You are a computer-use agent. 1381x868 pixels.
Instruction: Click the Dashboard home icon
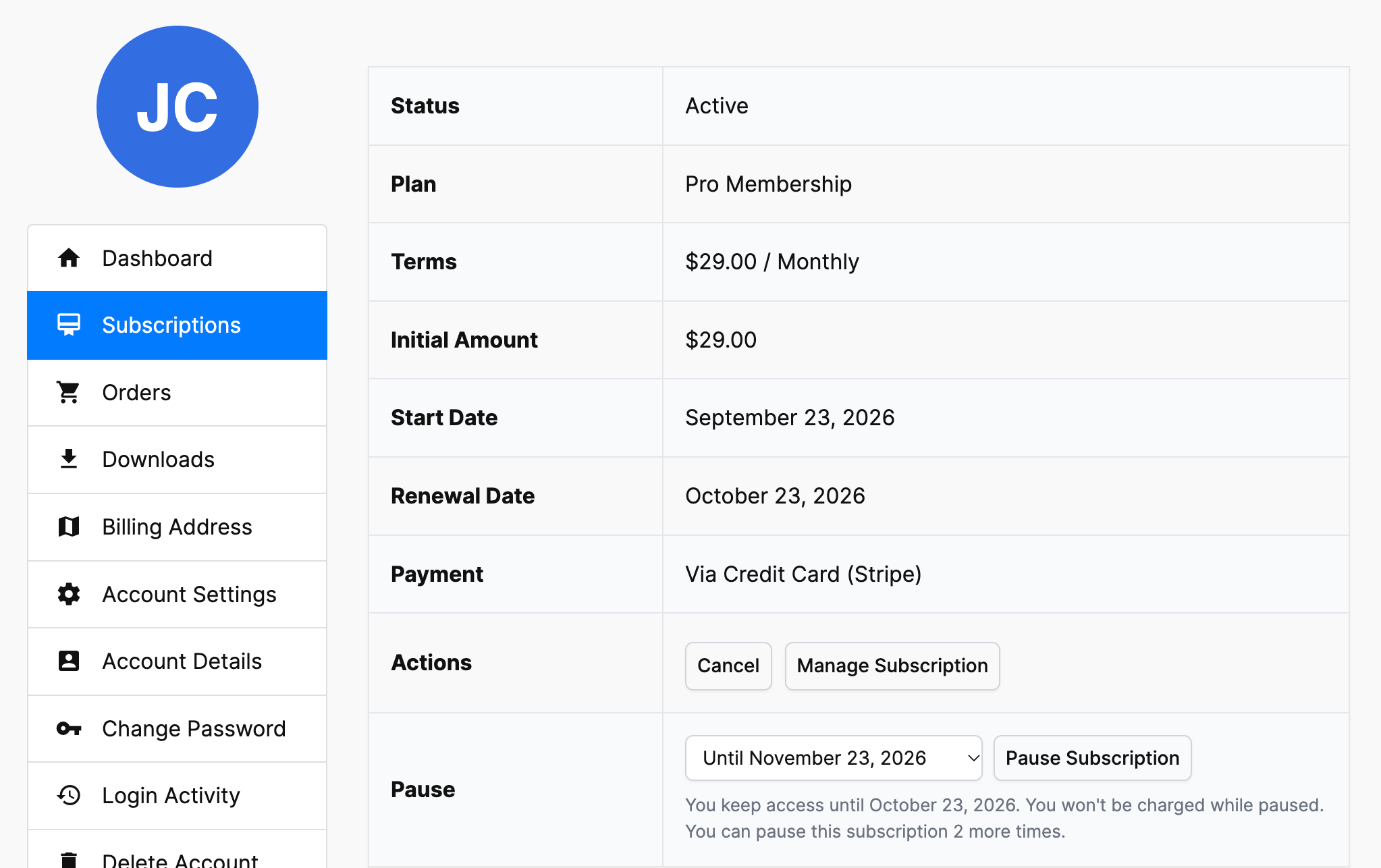tap(68, 258)
